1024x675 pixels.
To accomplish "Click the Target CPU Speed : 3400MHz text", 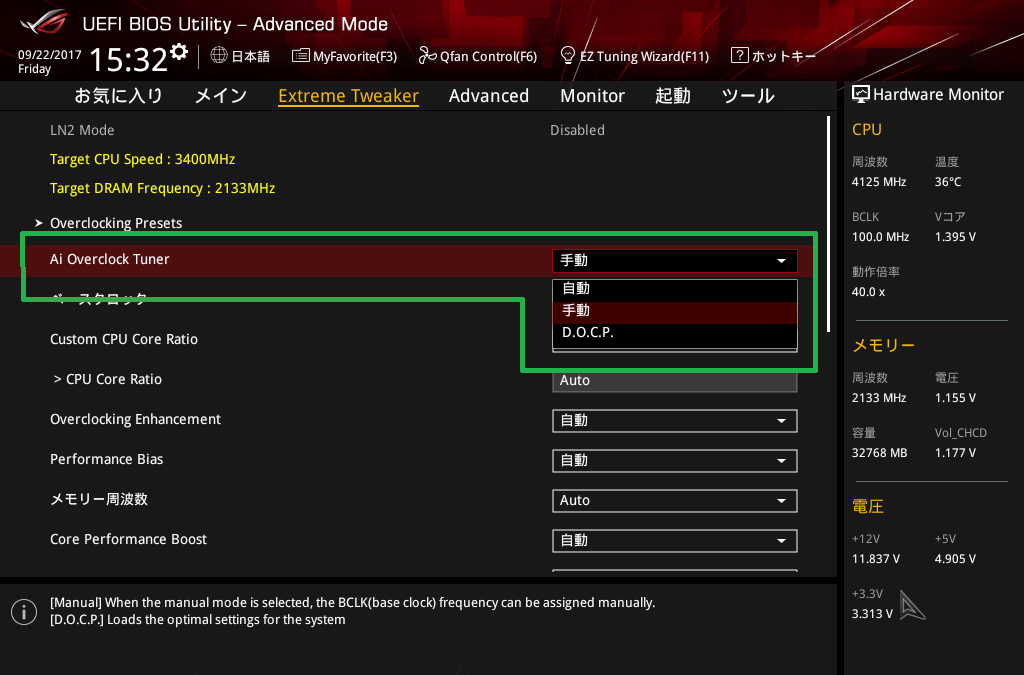I will 142,159.
